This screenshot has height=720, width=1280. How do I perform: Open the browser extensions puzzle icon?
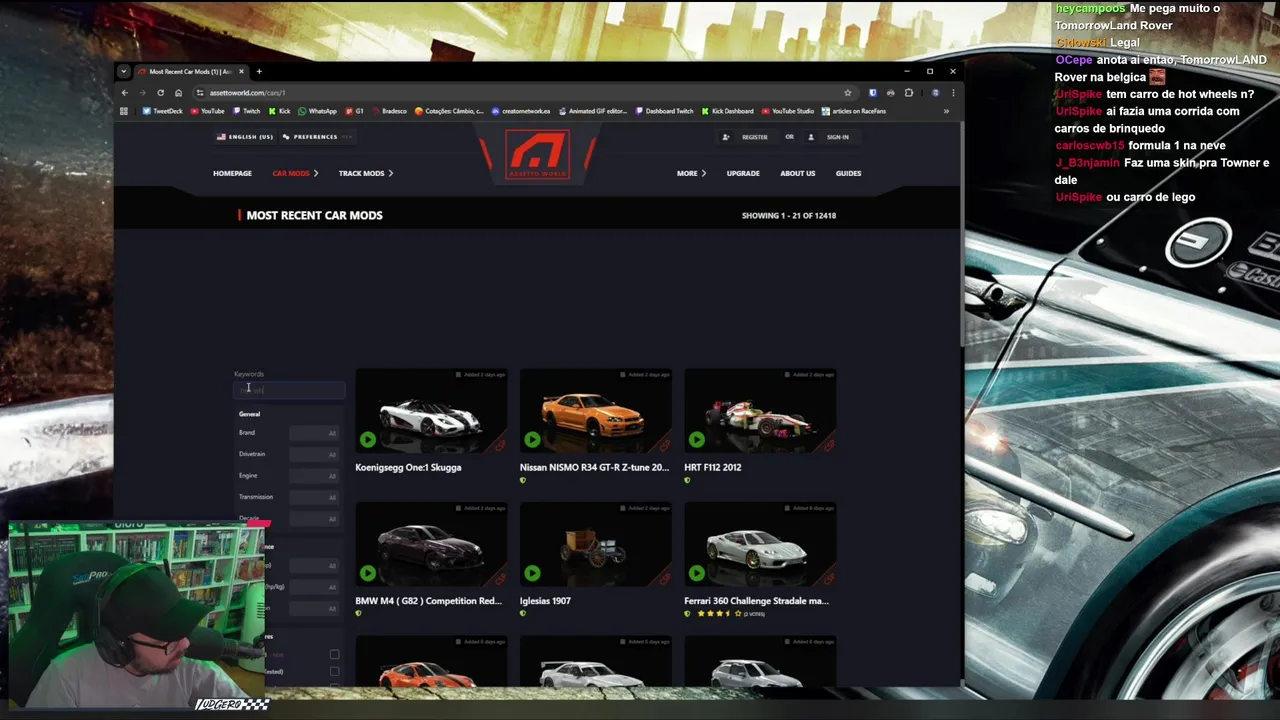pyautogui.click(x=909, y=93)
